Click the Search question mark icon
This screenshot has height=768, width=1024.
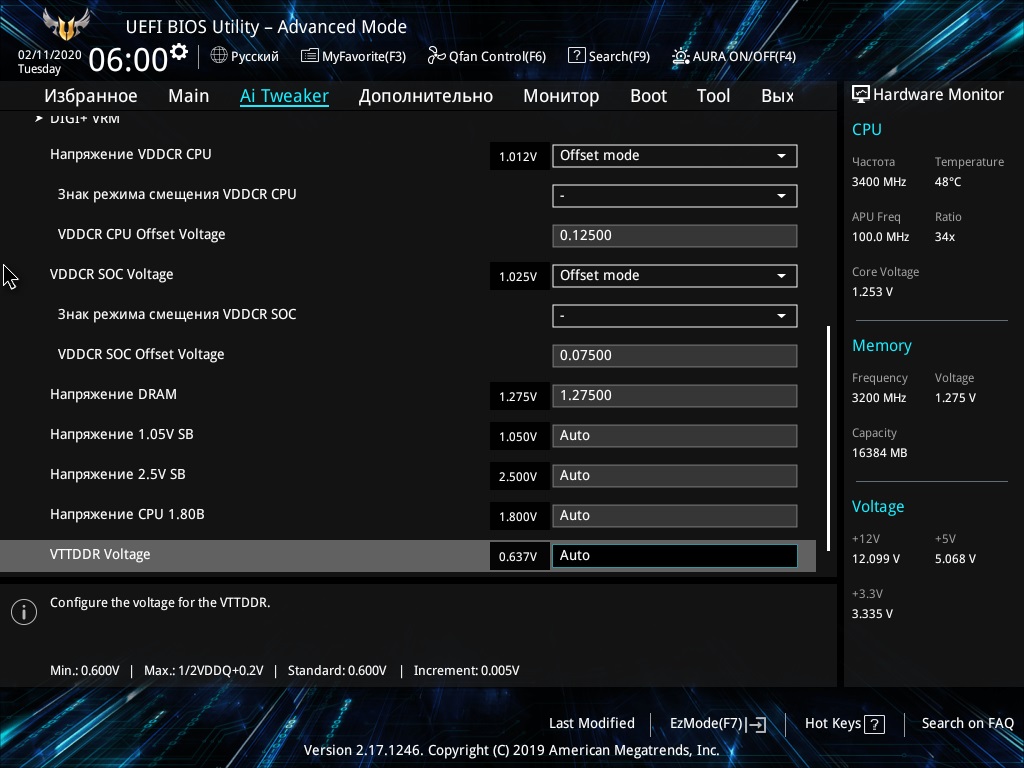tap(577, 56)
